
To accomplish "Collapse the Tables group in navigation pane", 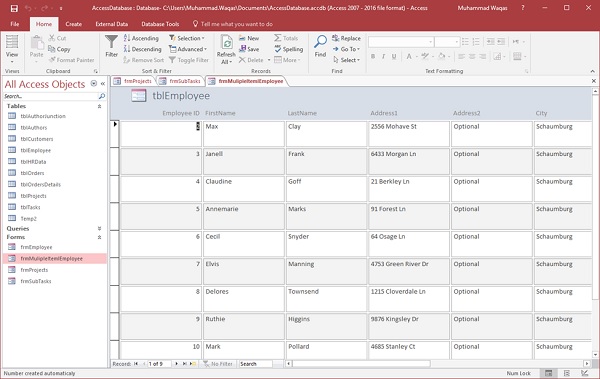I will coord(99,106).
